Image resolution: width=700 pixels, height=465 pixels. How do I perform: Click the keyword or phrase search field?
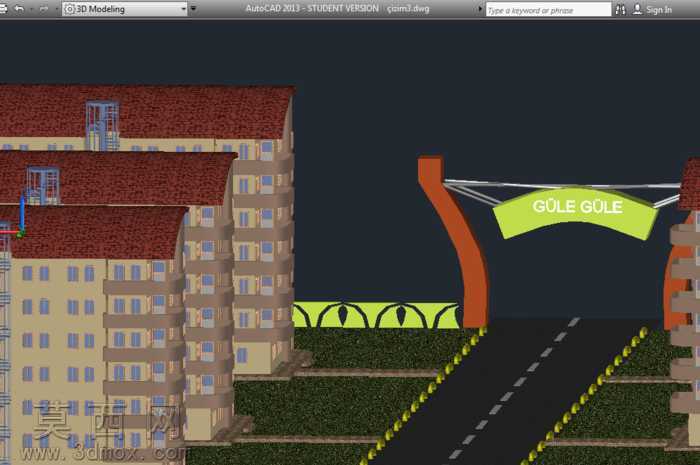coord(548,9)
